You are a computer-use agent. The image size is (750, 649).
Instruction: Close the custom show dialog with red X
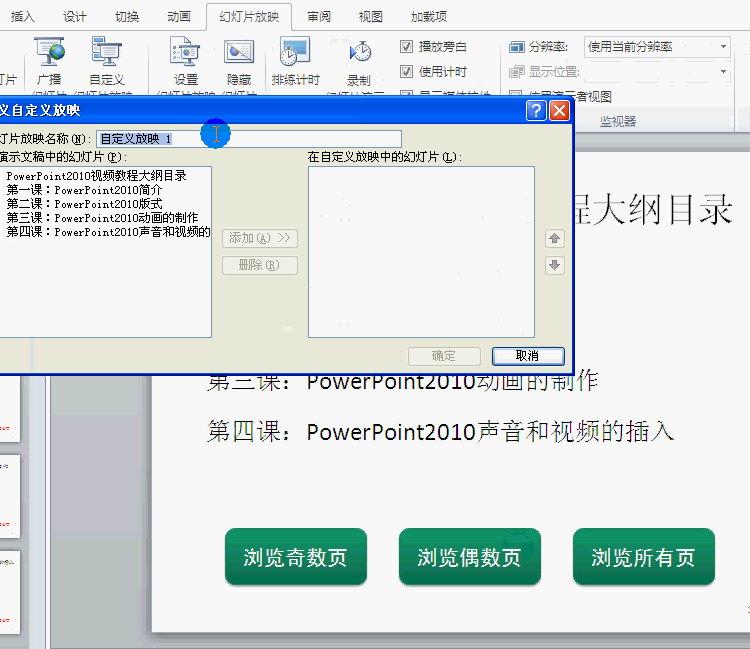coord(559,110)
